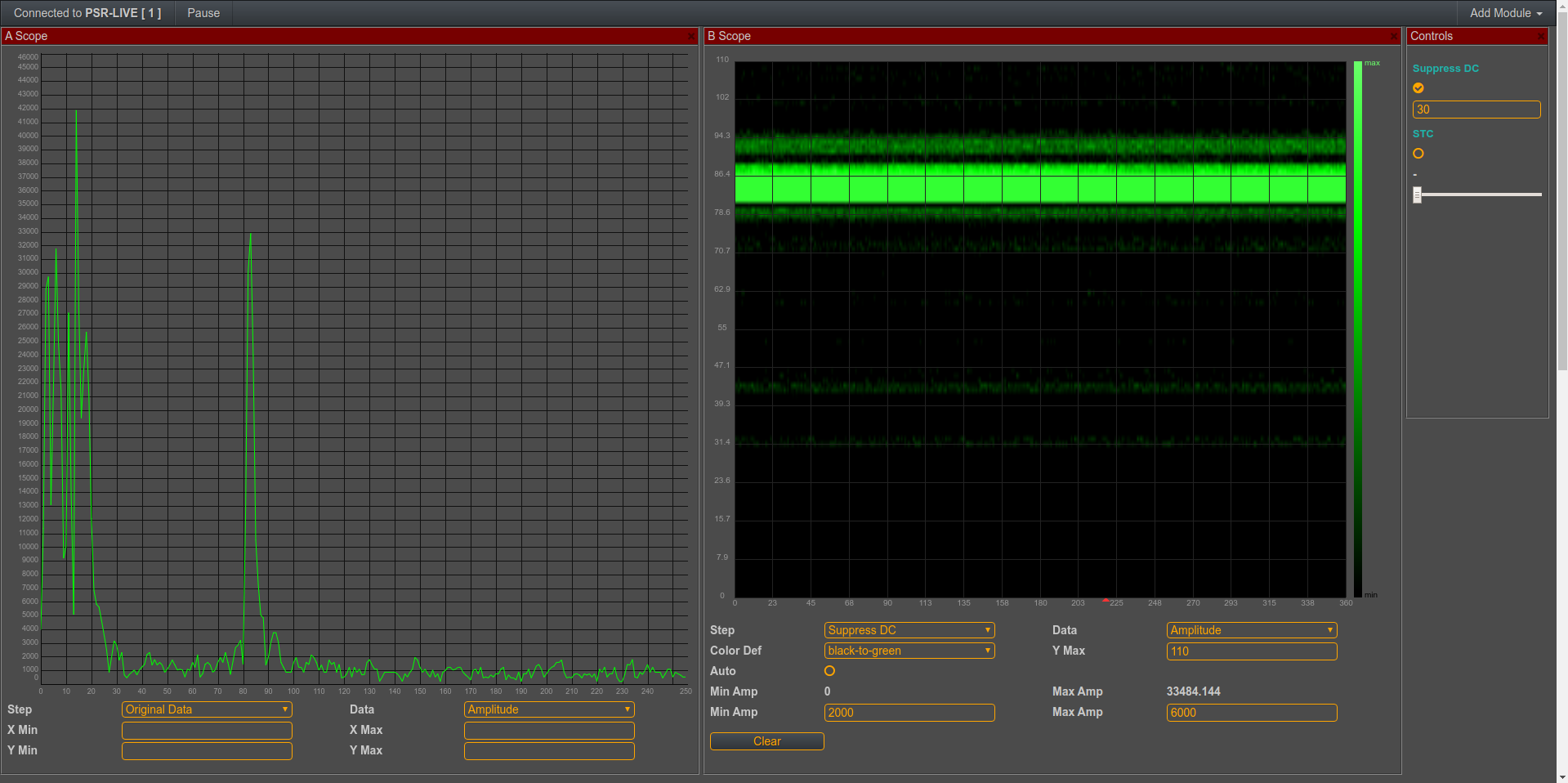Image resolution: width=1568 pixels, height=783 pixels.
Task: Click the A Scope X Min field
Action: tap(207, 731)
